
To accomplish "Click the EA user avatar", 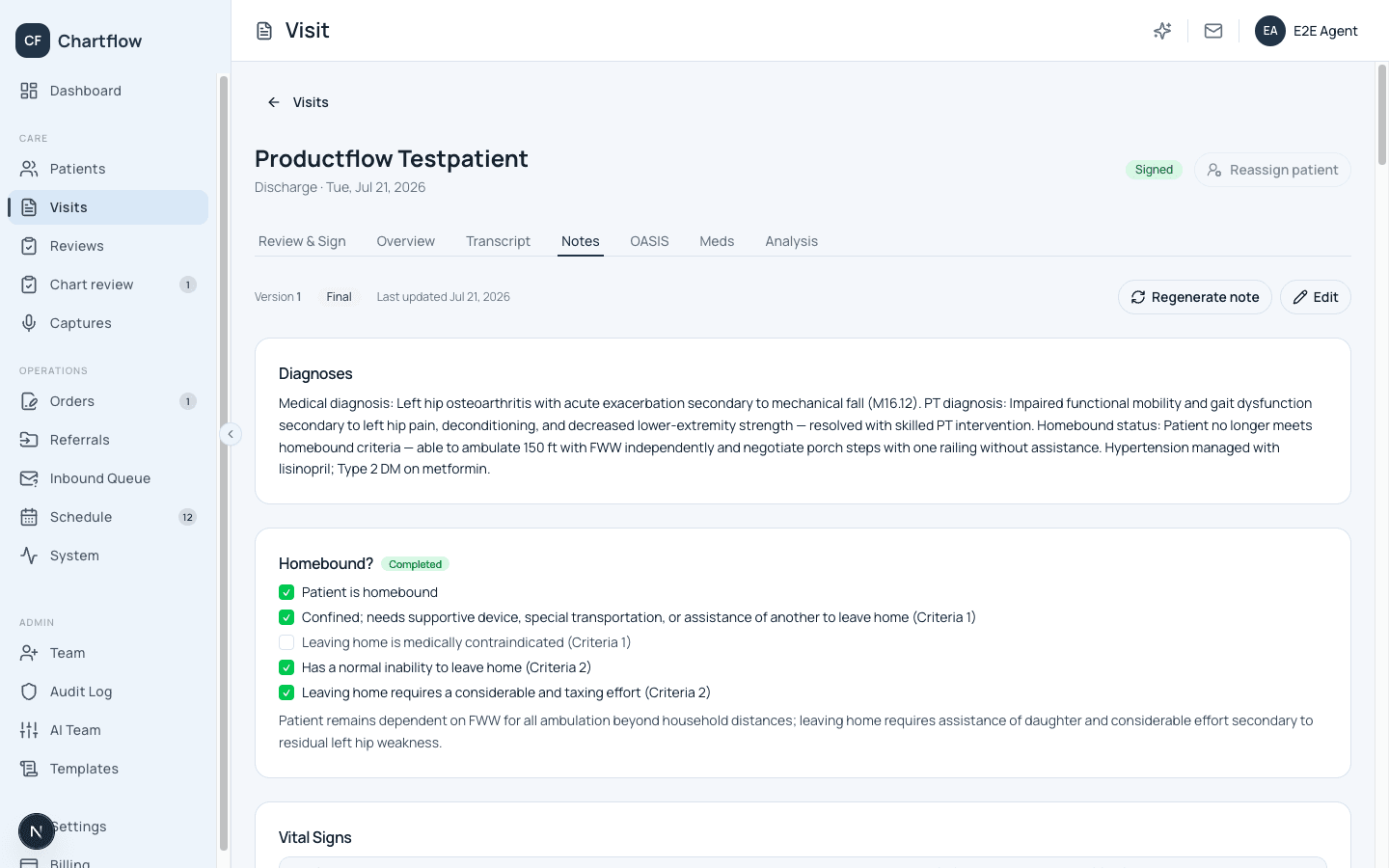I will 1270,31.
